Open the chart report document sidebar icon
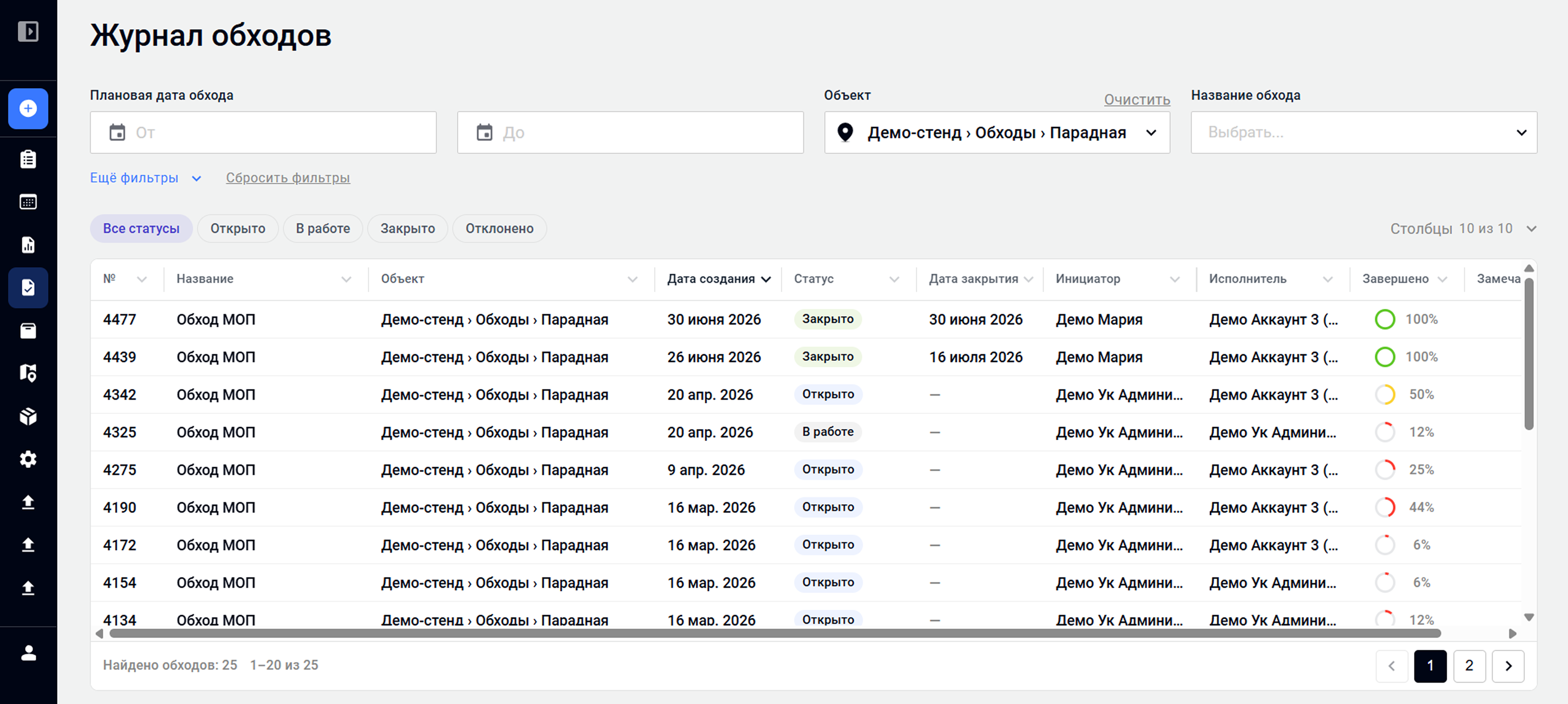 pos(28,244)
